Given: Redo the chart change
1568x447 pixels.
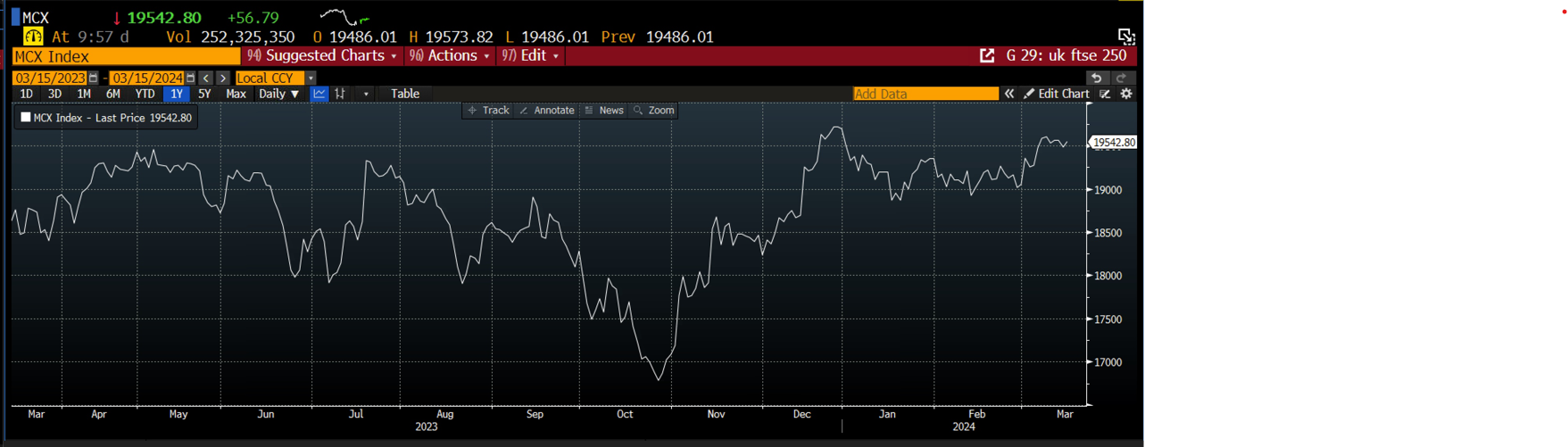Looking at the screenshot, I should pos(1122,79).
